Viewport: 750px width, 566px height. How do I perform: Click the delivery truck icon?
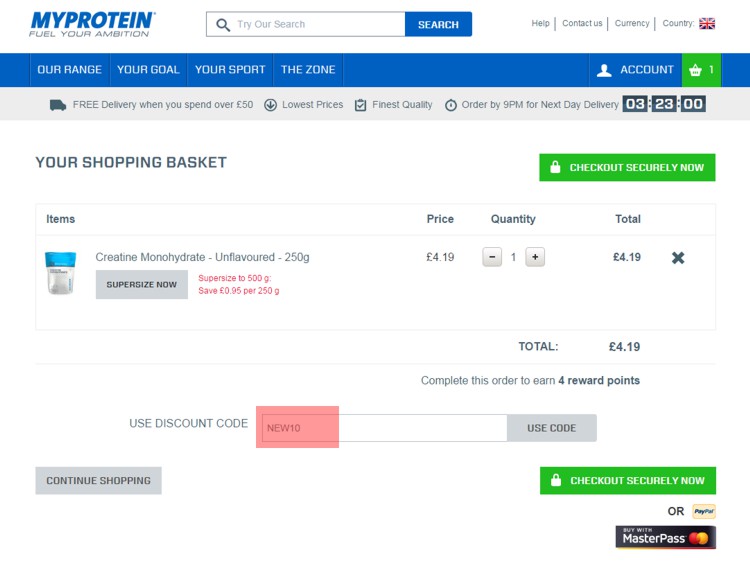pos(58,105)
